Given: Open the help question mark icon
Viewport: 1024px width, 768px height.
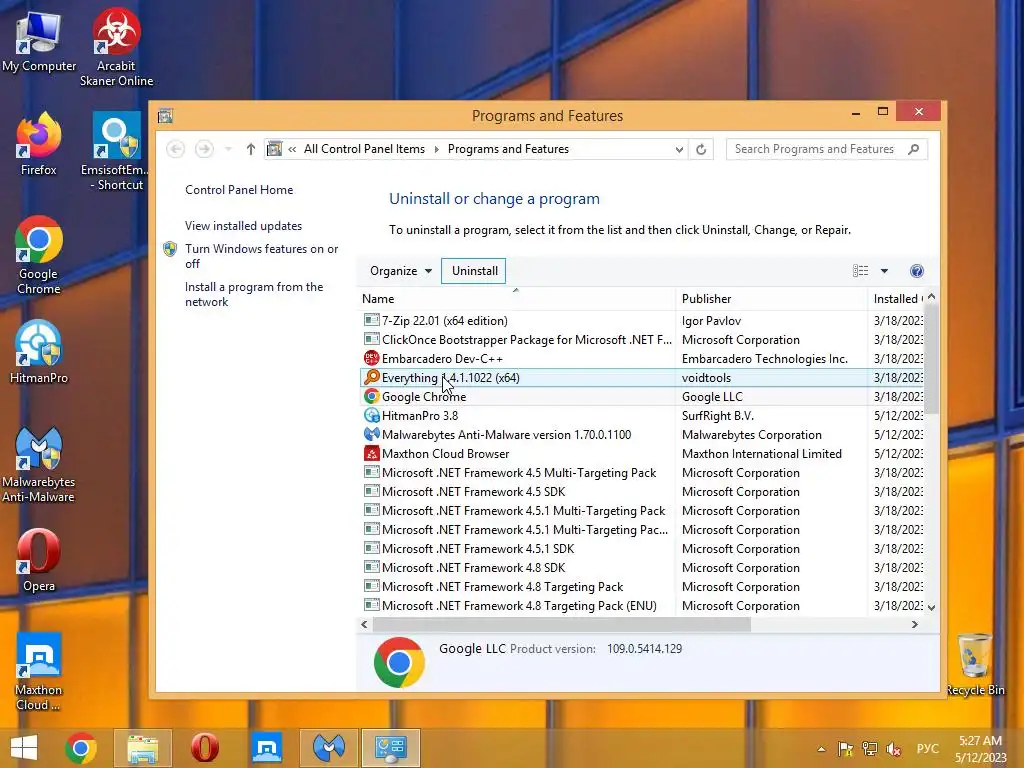Looking at the screenshot, I should point(917,271).
